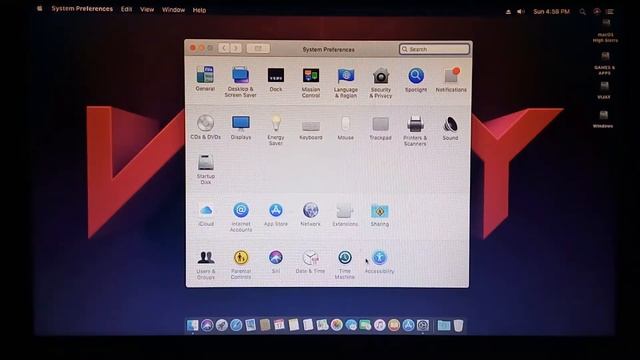The height and width of the screenshot is (360, 640).
Task: Open the Extensions preferences pane
Action: [x=345, y=215]
